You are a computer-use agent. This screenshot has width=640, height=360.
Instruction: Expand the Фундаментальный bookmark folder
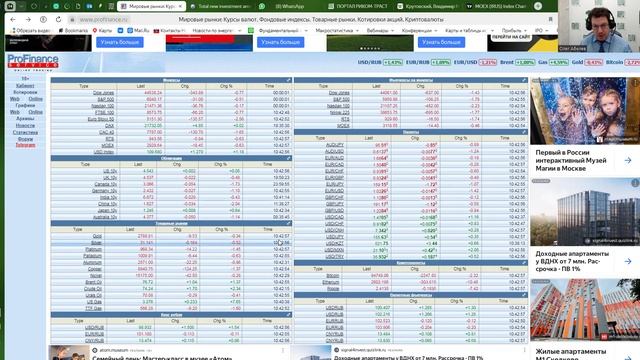[283, 31]
